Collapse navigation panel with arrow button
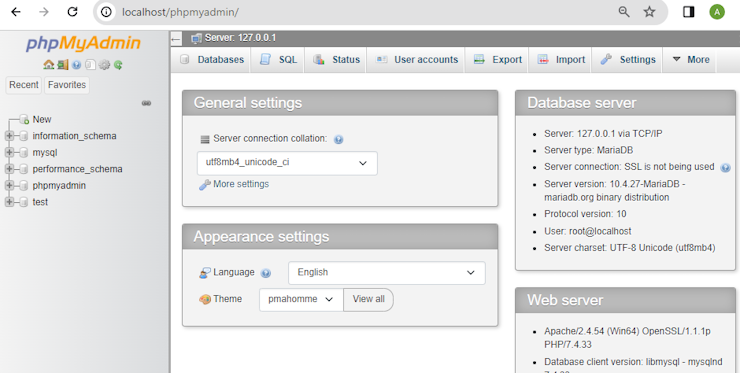This screenshot has height=373, width=740. click(176, 39)
